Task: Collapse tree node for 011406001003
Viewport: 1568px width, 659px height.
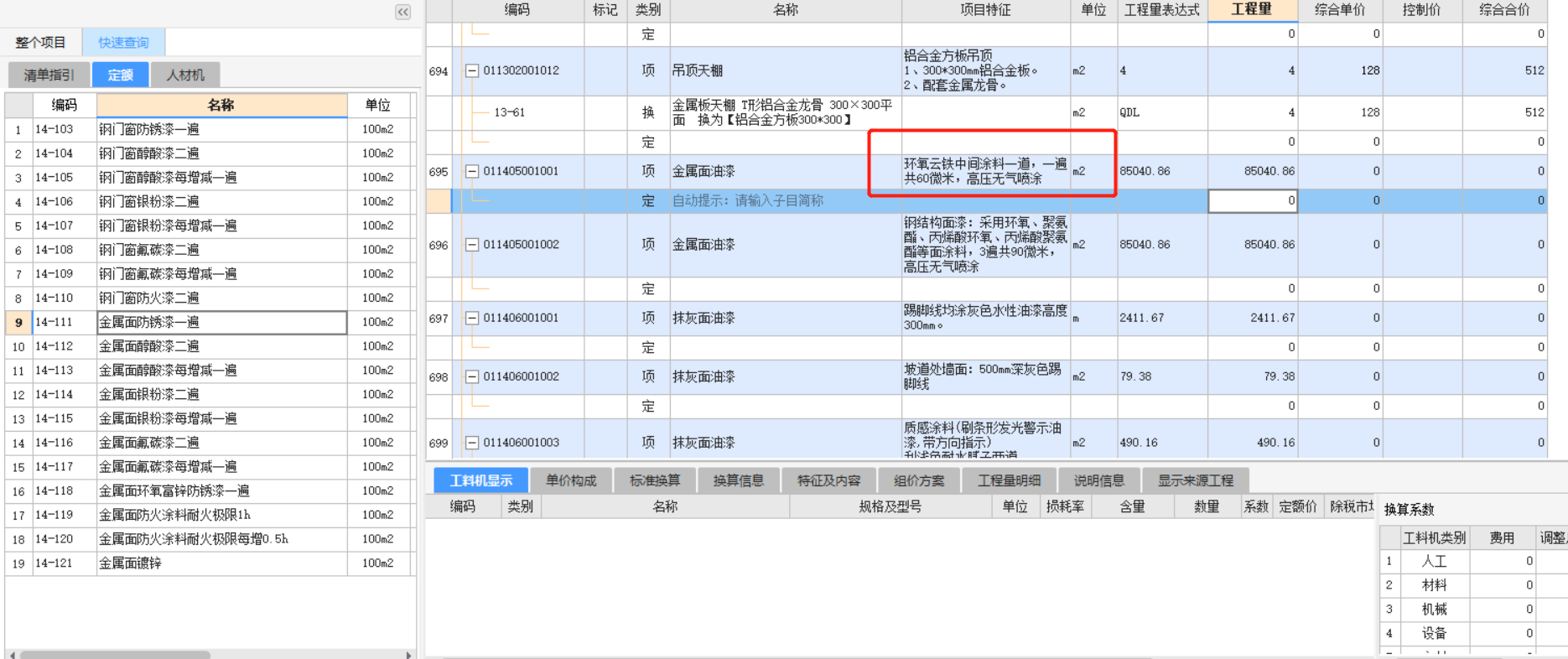Action: point(472,443)
